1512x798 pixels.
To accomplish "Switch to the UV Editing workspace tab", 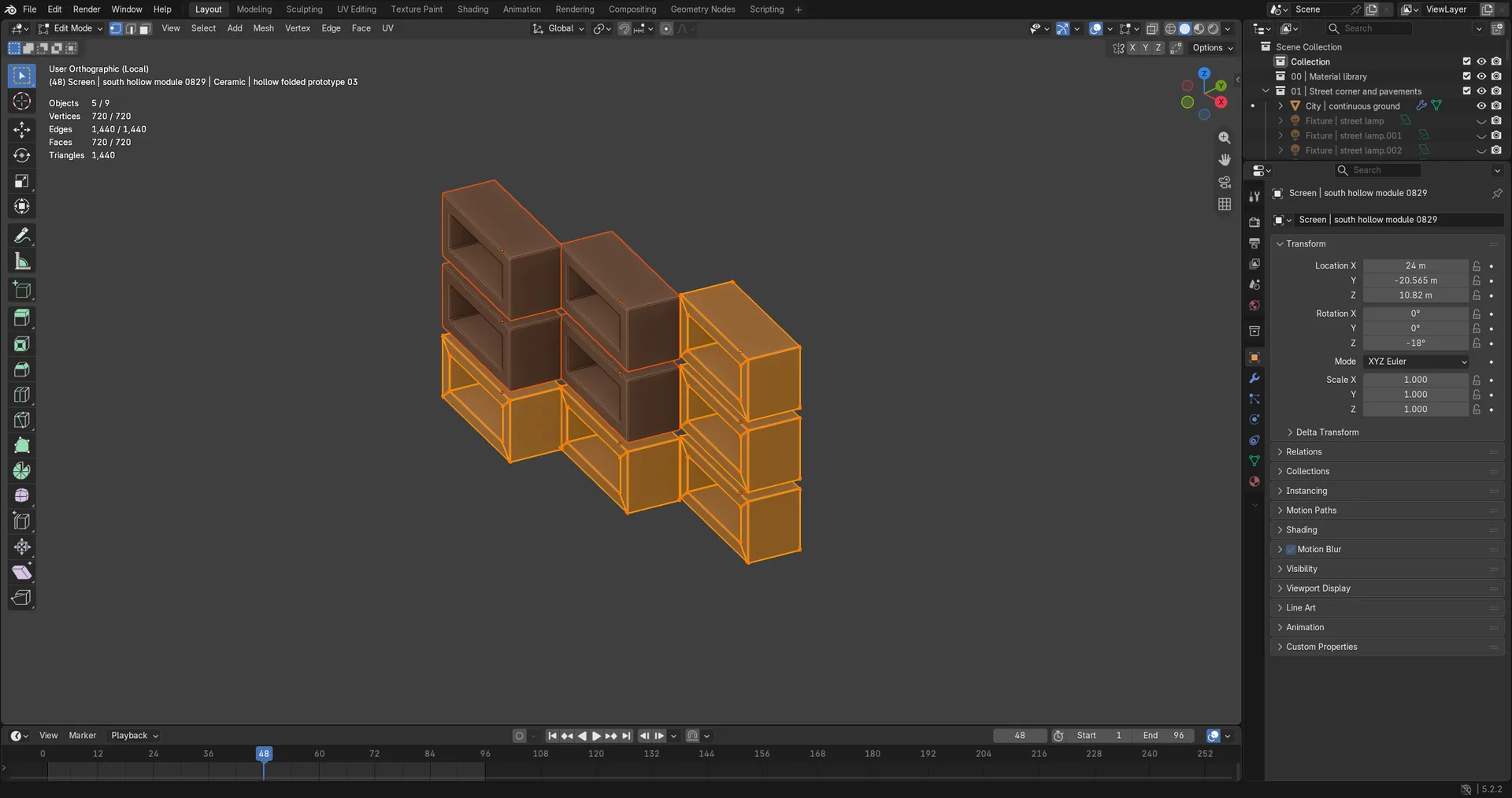I will tap(357, 9).
